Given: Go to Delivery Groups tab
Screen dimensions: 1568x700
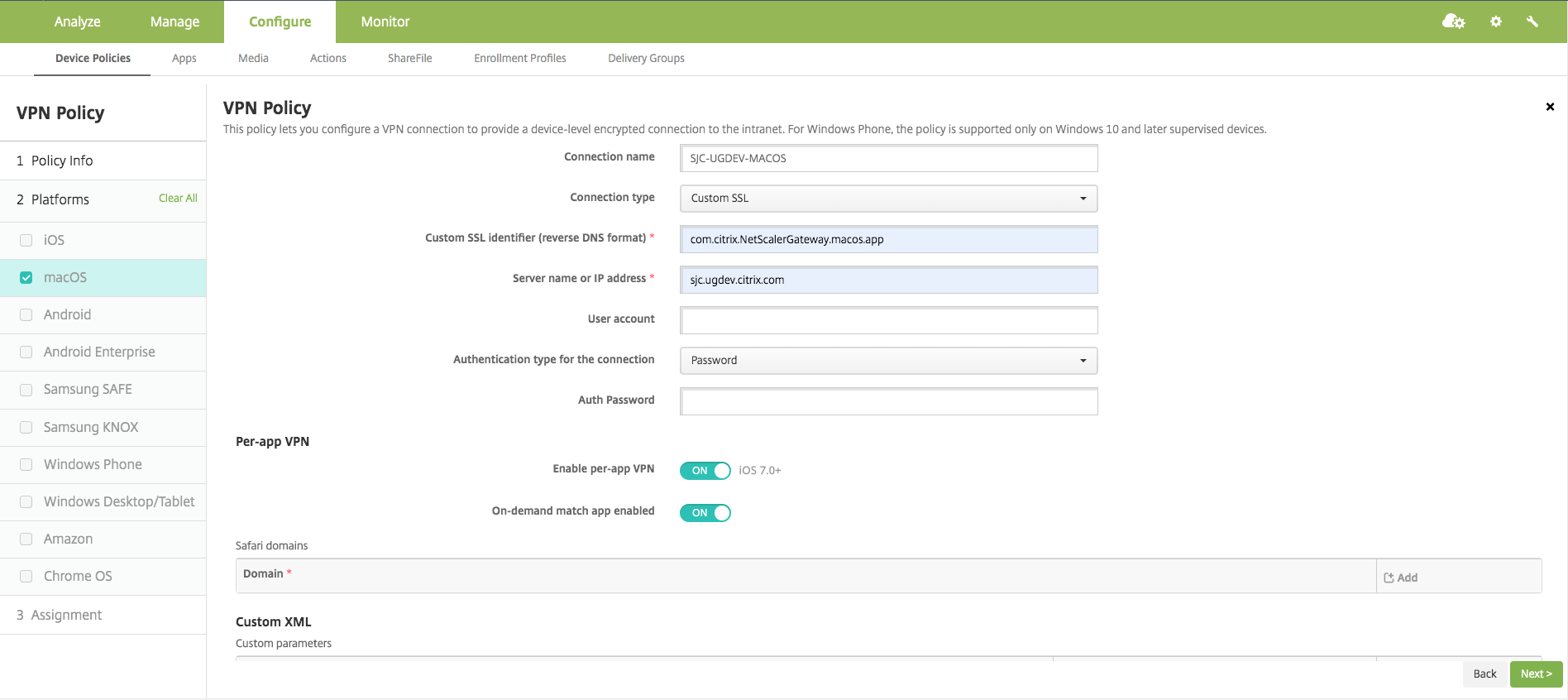Looking at the screenshot, I should click(x=646, y=58).
